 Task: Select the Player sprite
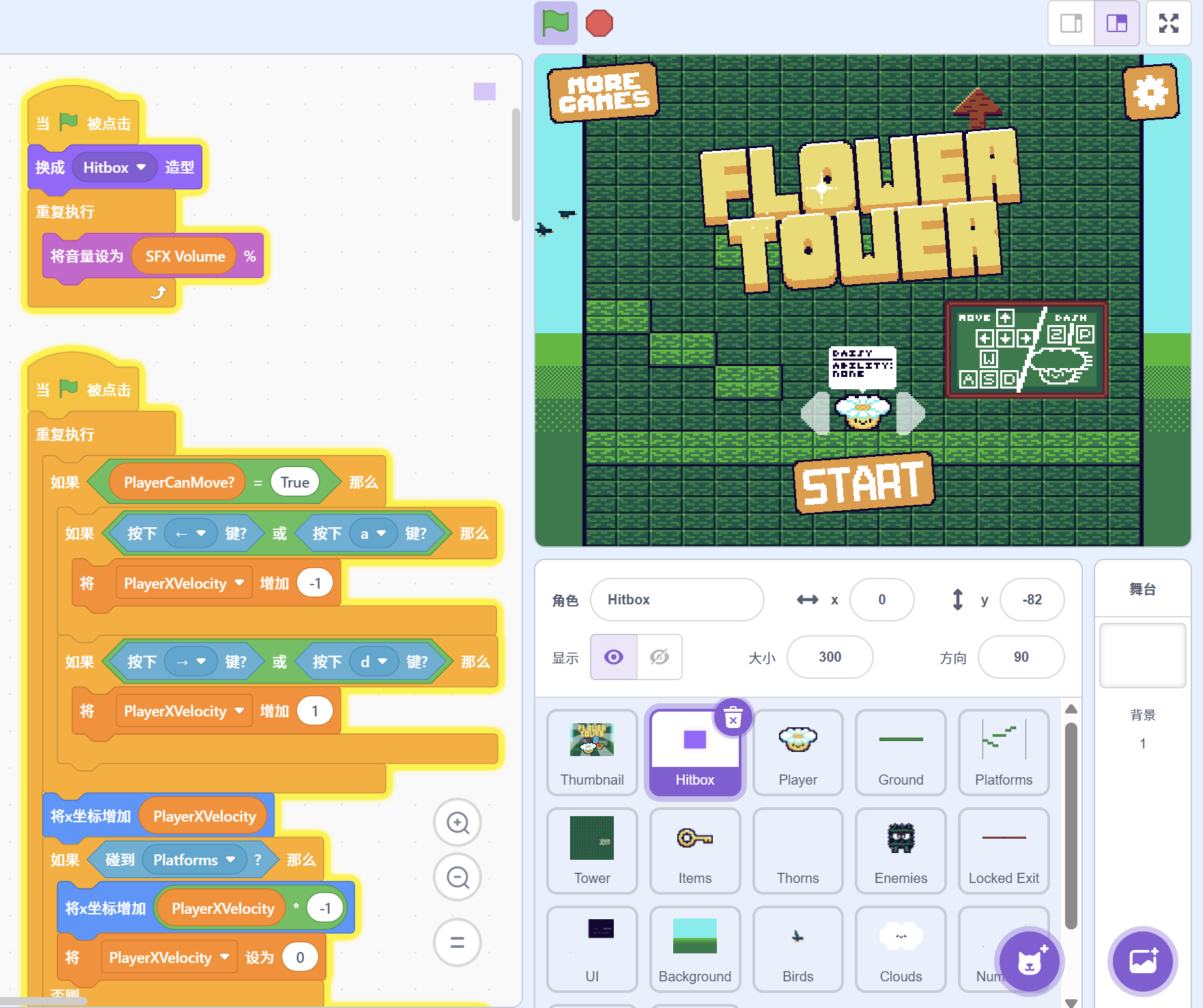tap(798, 753)
